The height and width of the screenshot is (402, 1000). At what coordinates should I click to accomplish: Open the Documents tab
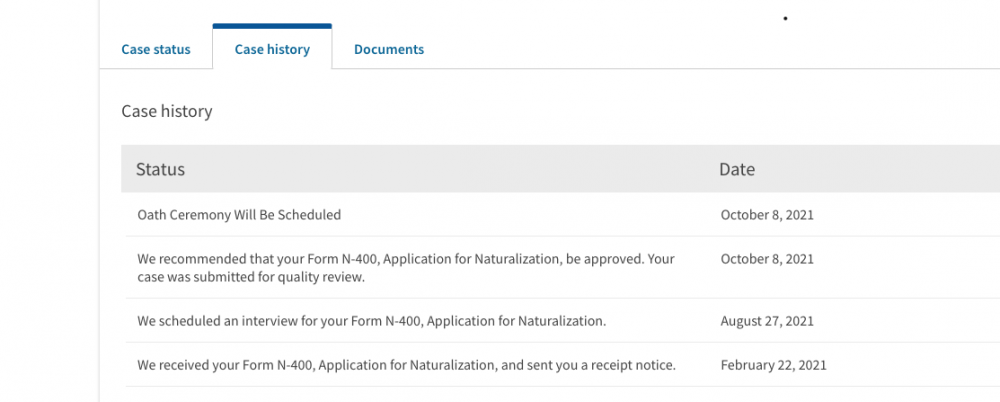pyautogui.click(x=388, y=49)
